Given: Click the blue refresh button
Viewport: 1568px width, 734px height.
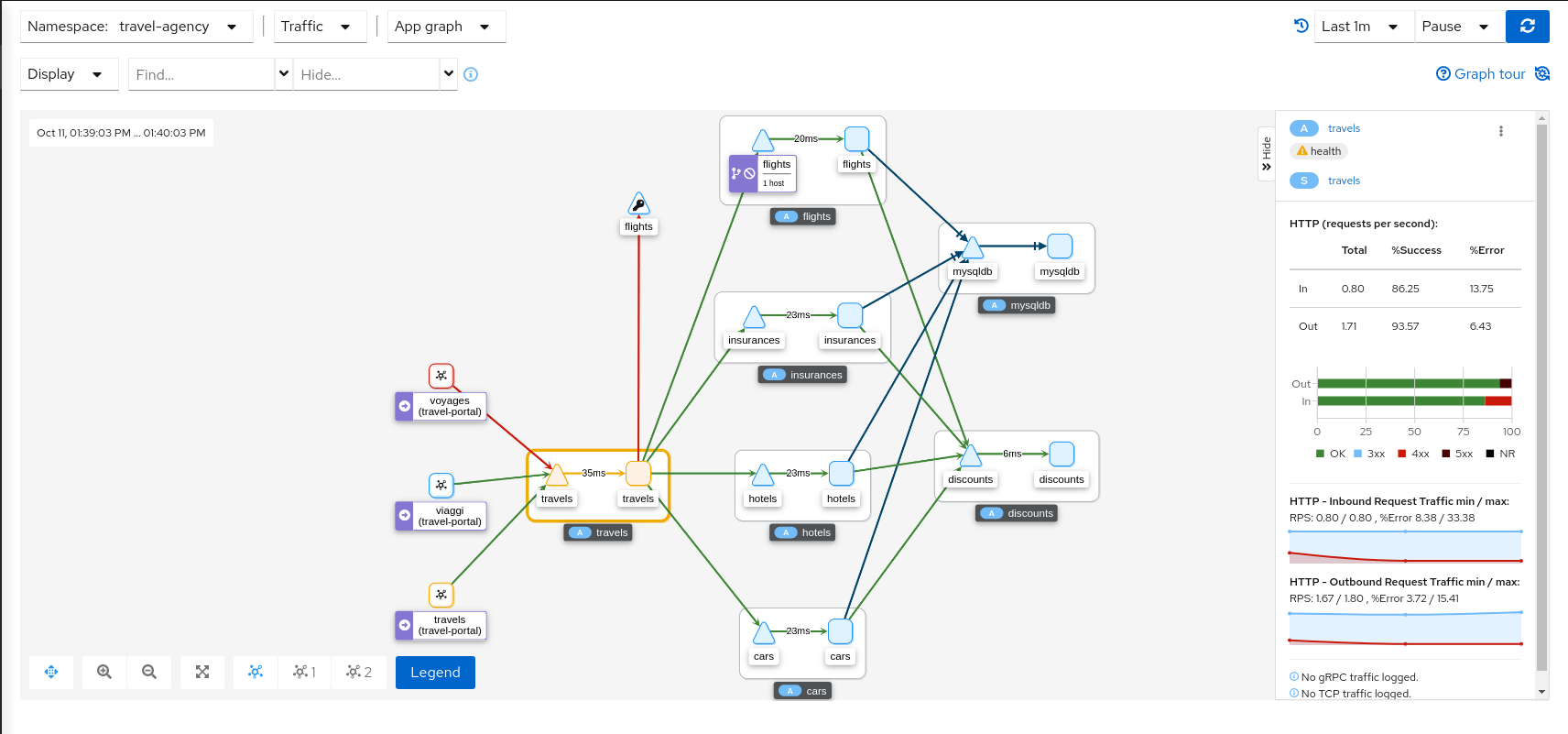Looking at the screenshot, I should [x=1527, y=27].
